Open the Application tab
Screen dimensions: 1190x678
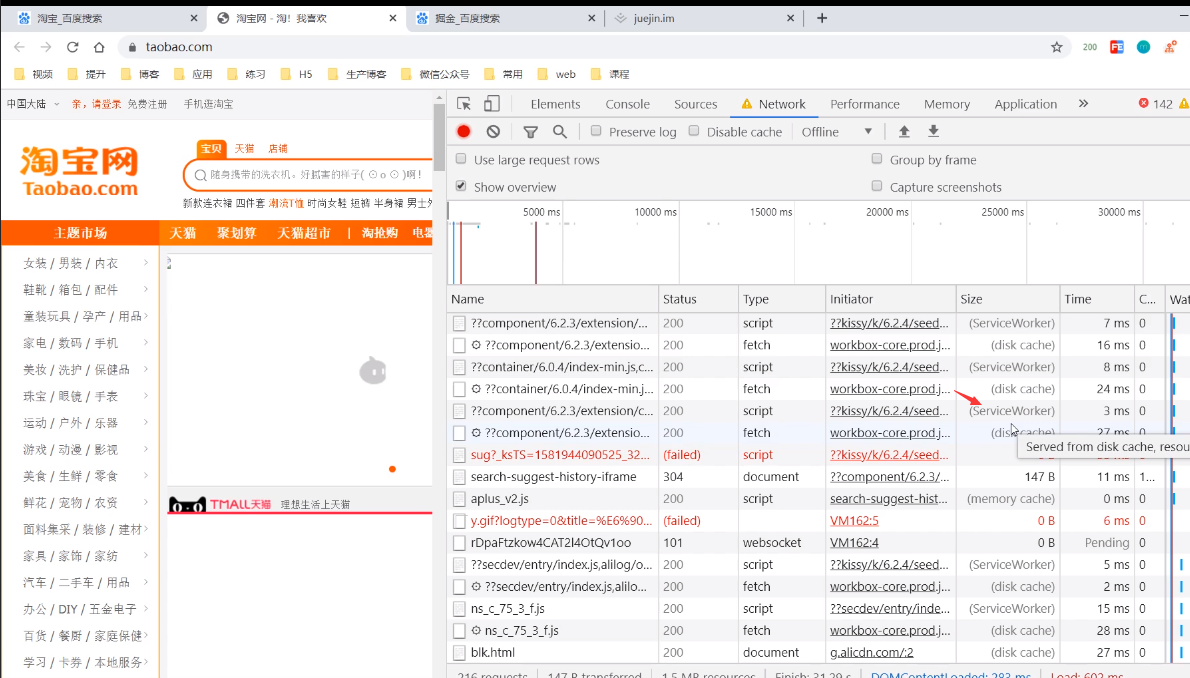(1025, 104)
